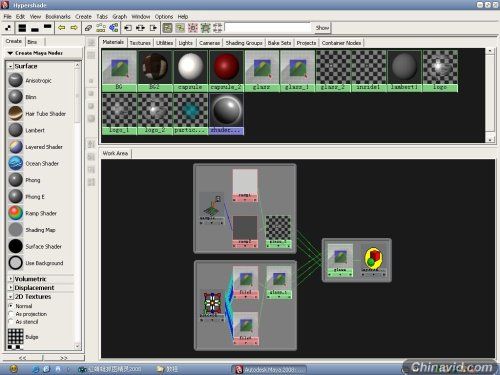Screen dimensions: 500x375
Task: Choose the As stencil radio option
Action: point(11,321)
